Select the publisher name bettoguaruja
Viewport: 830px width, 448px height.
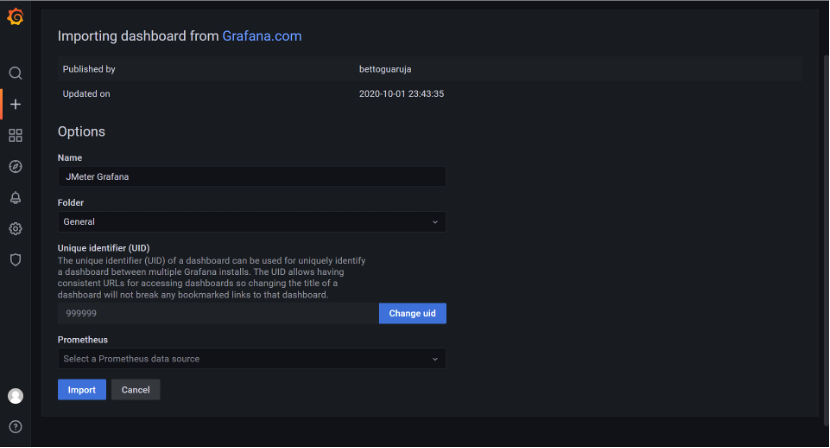coord(385,69)
